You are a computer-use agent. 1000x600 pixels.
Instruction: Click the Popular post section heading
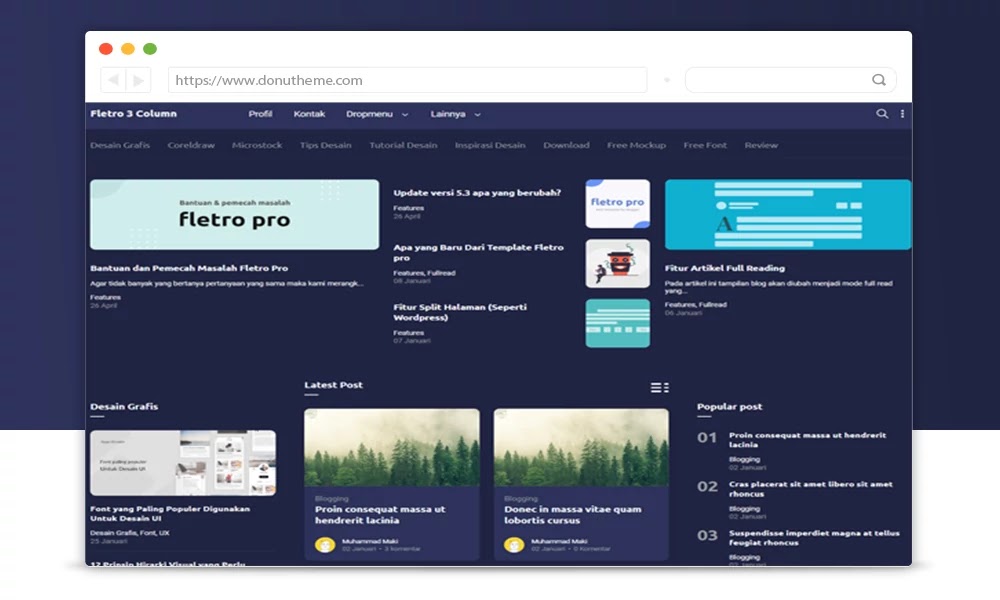pyautogui.click(x=729, y=406)
